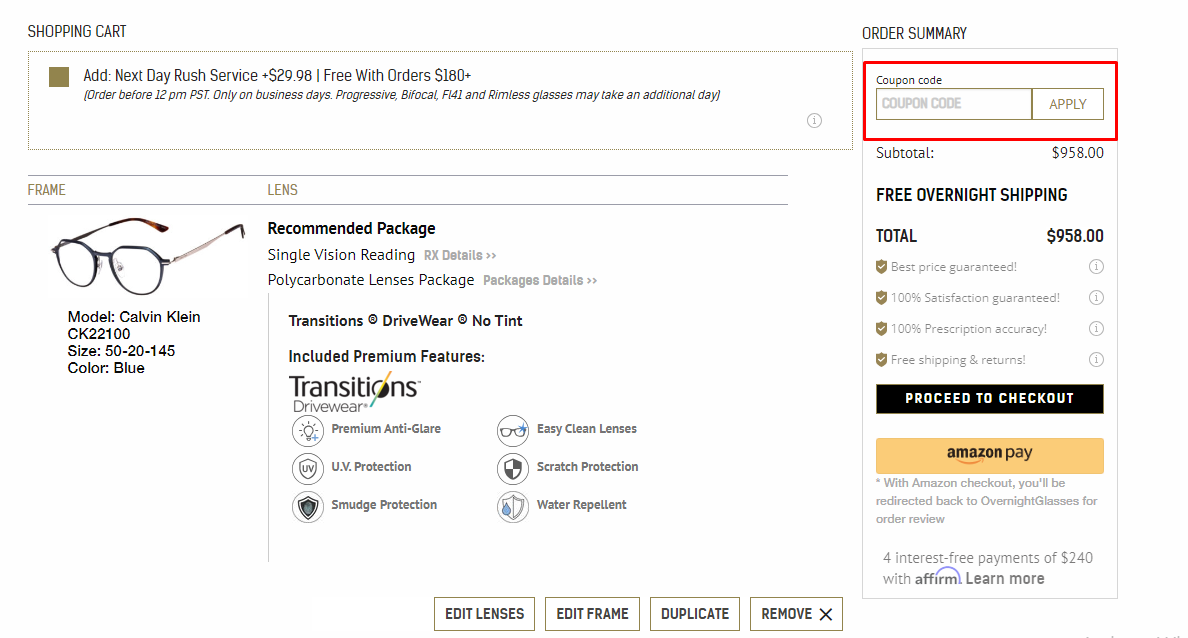Click Color: Blue text

click(106, 368)
